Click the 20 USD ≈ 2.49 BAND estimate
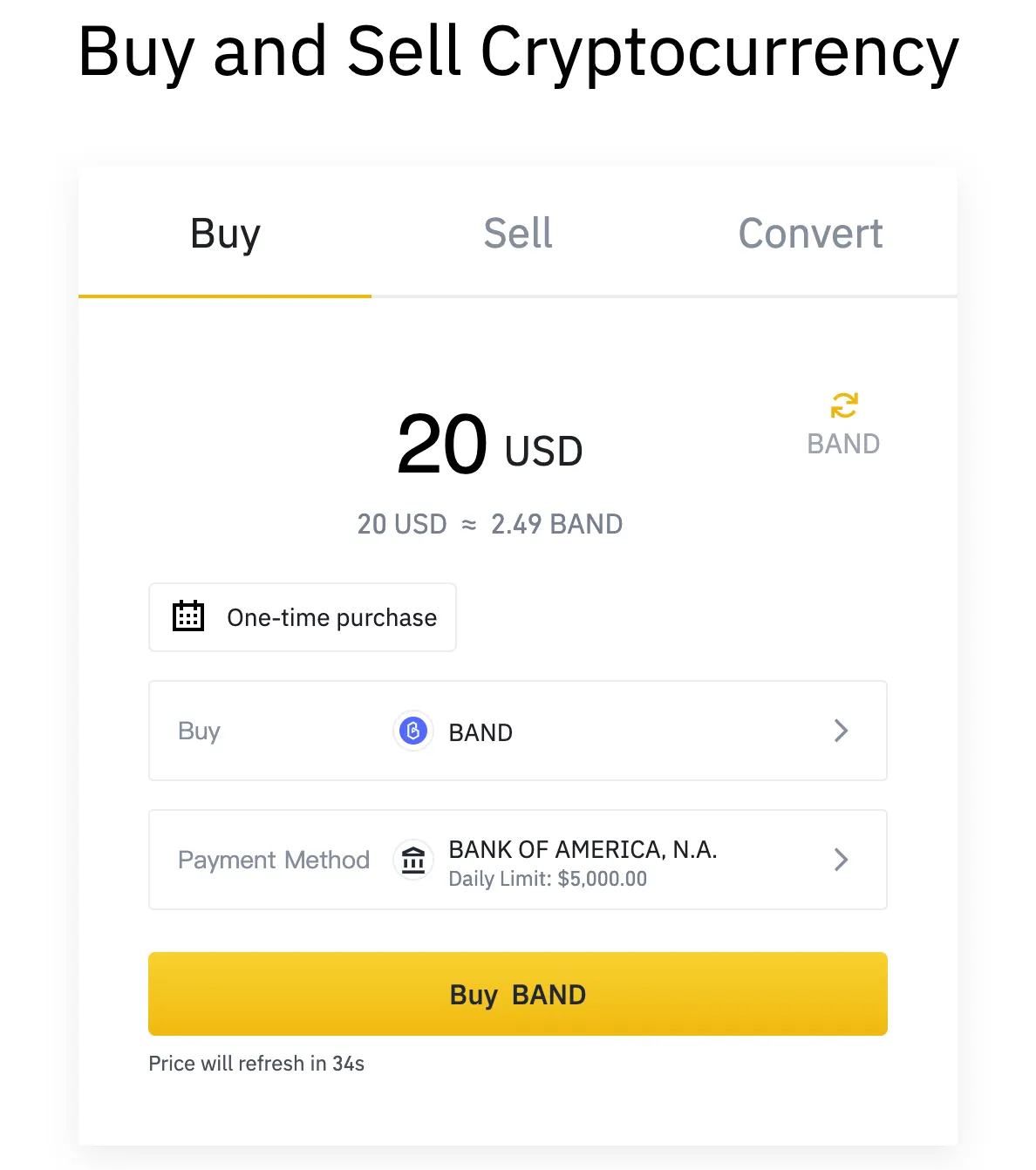Screen dimensions: 1036x1170 pos(490,524)
